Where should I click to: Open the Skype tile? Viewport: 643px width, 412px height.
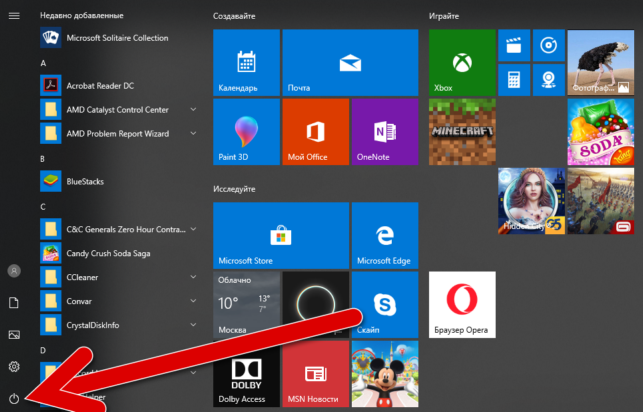point(385,305)
